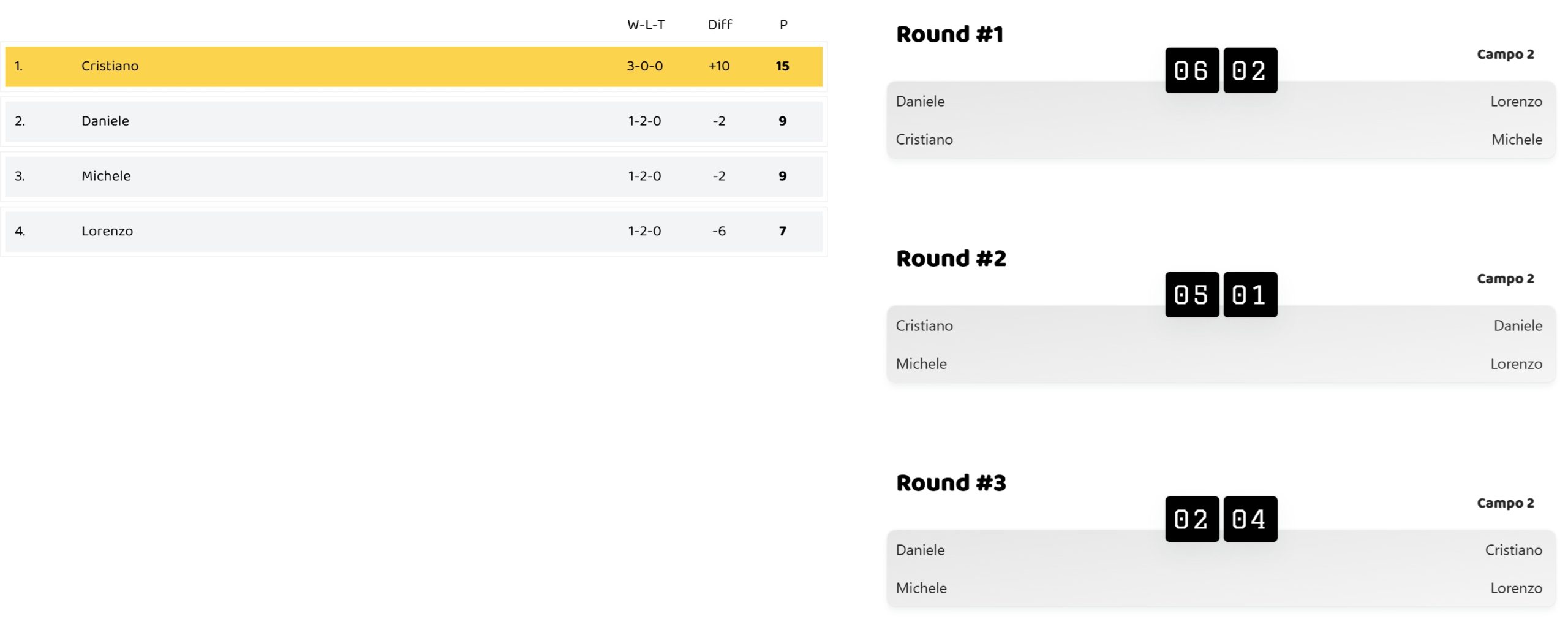Click the Campo 2 label in Round #1
Viewport: 1568px width, 635px height.
click(x=1505, y=55)
